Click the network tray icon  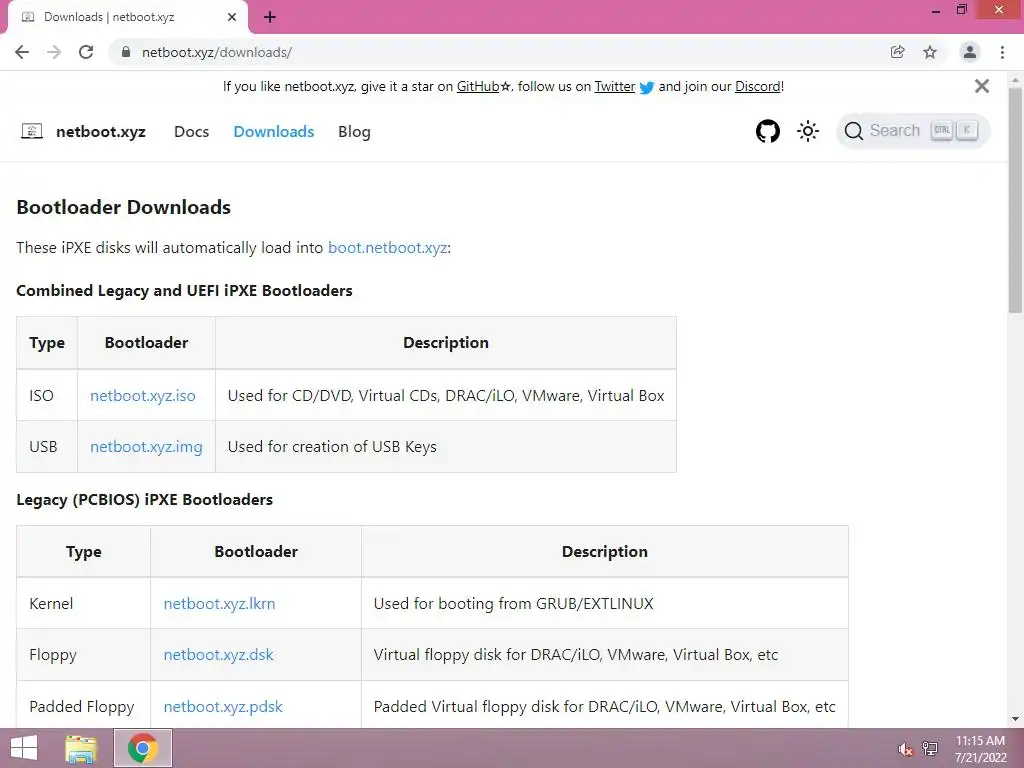click(x=930, y=749)
